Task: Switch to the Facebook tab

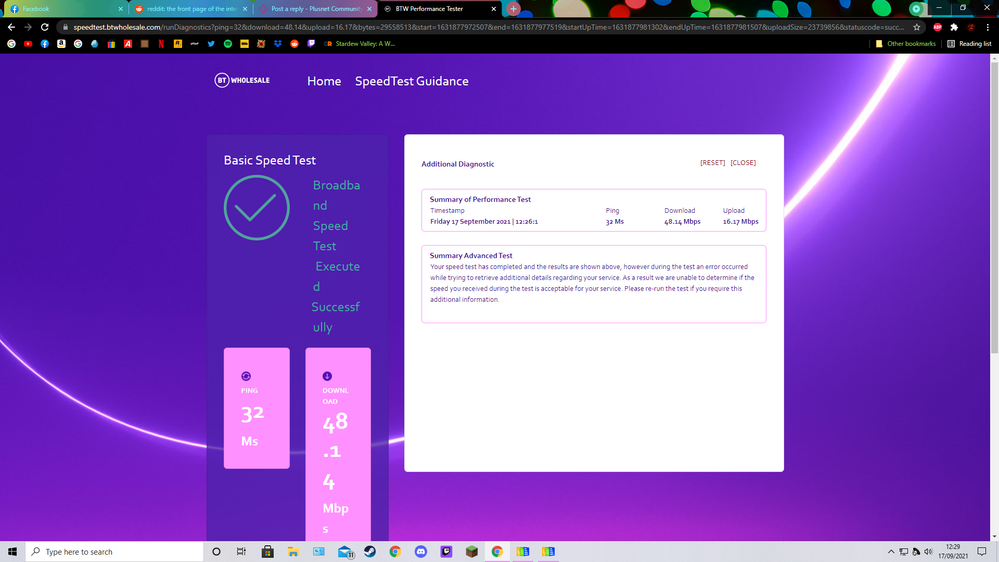Action: (35, 8)
